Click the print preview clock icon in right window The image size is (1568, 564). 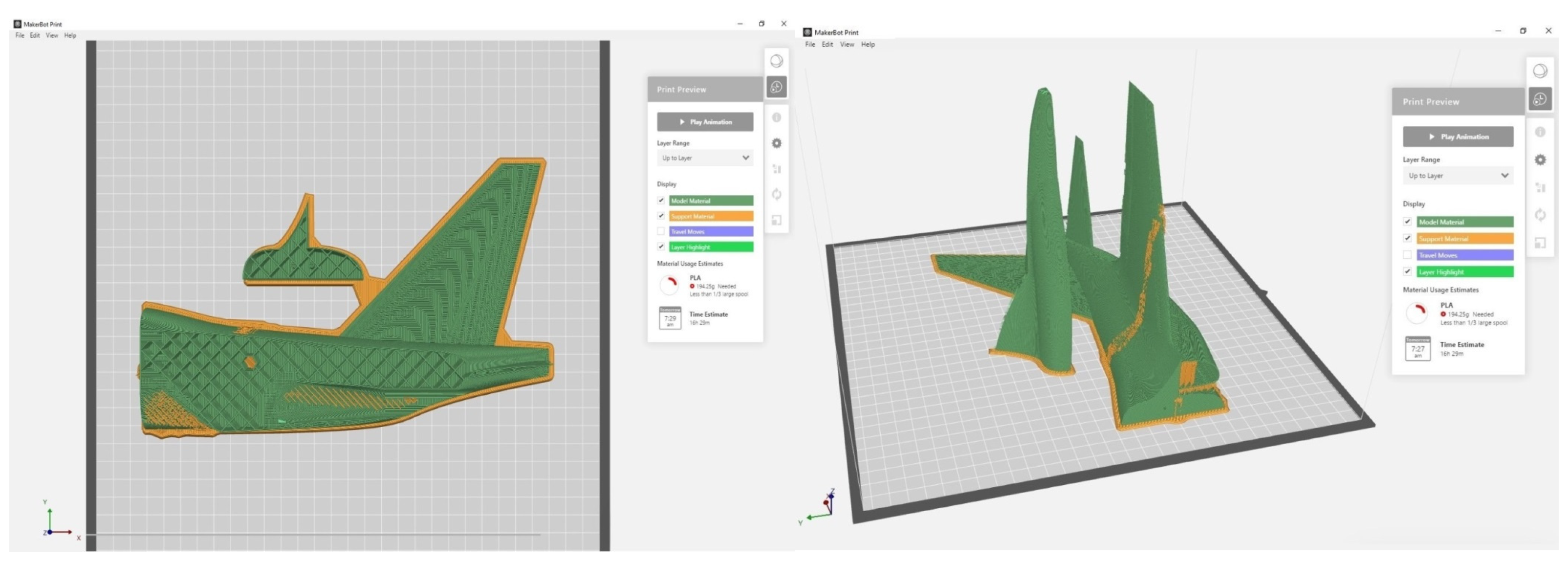click(x=1540, y=99)
